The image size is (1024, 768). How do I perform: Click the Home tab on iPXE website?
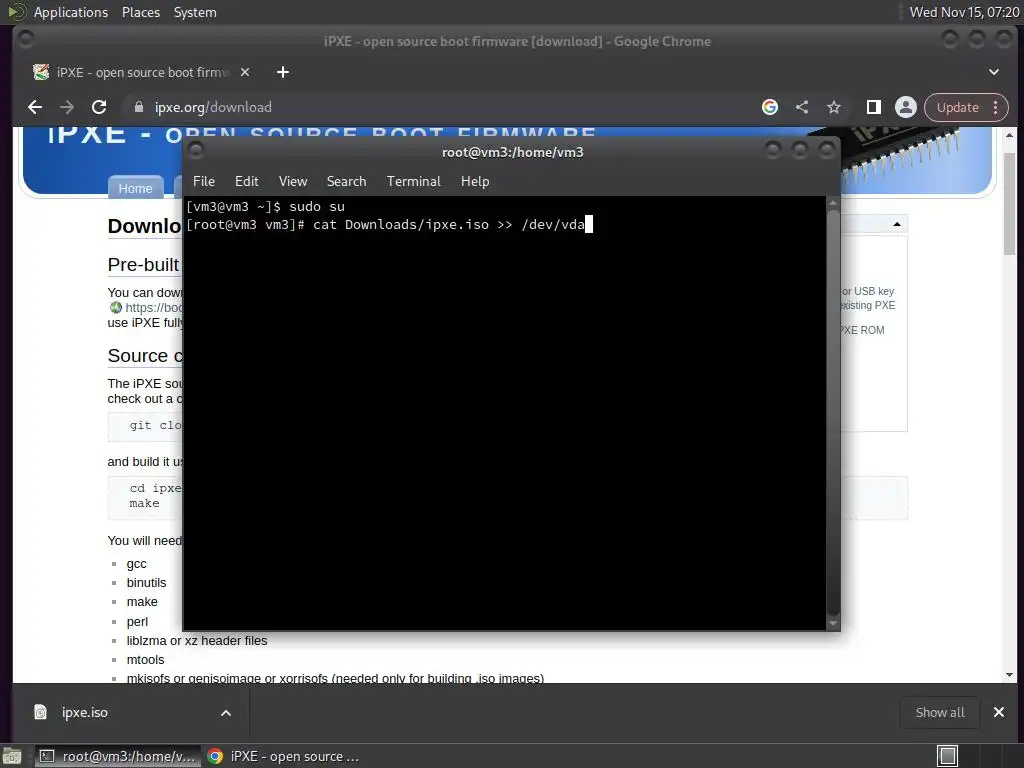tap(135, 188)
